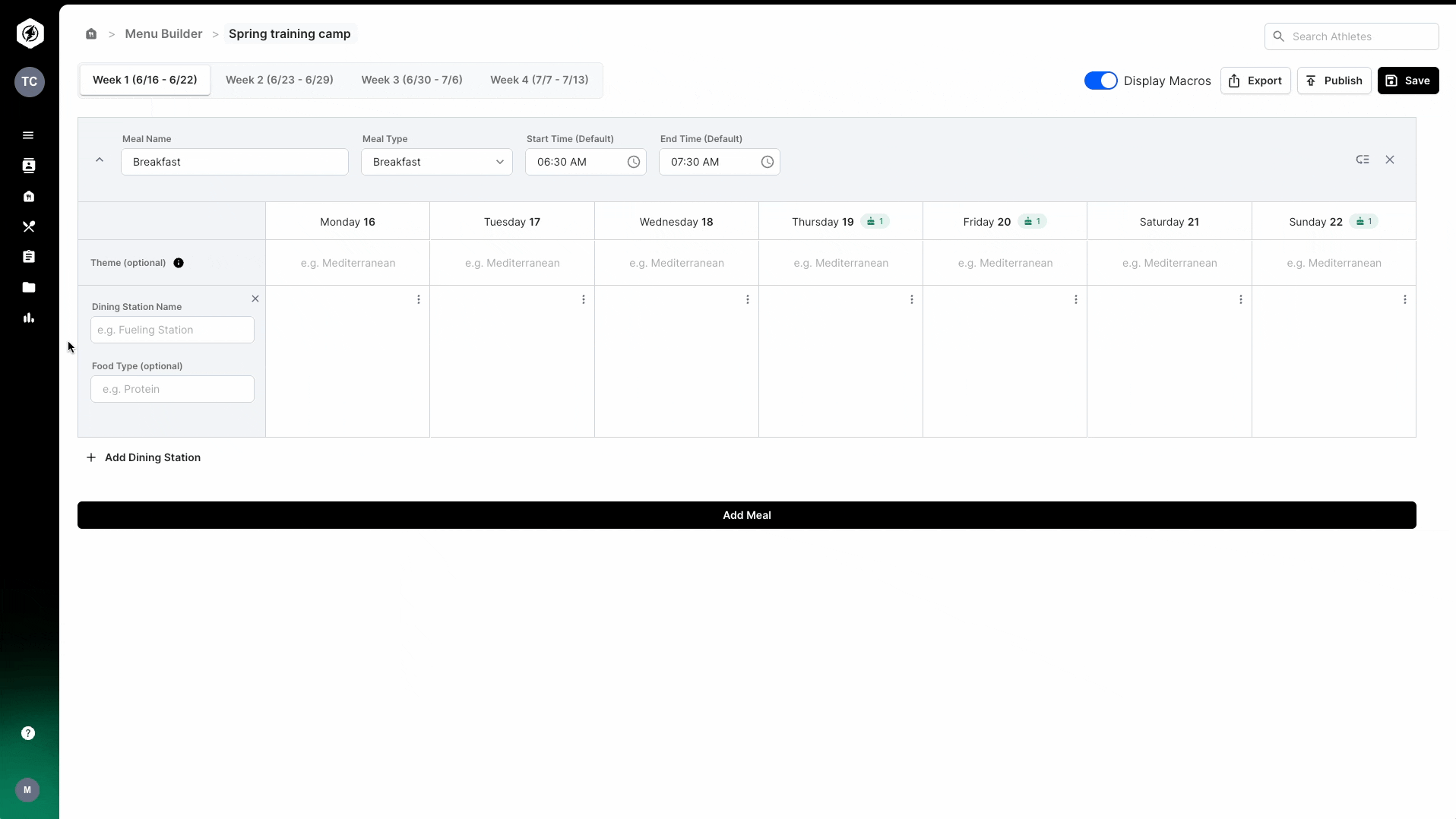Toggle Display Macros switch
Image resolution: width=1456 pixels, height=819 pixels.
pos(1100,81)
